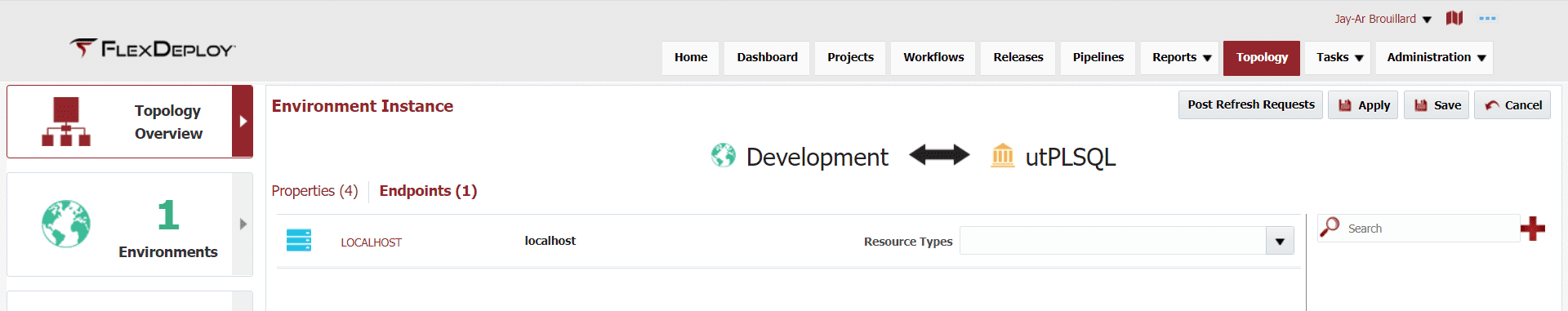Image resolution: width=1568 pixels, height=311 pixels.
Task: Expand the Topology Overview panel arrow
Action: pos(243,121)
